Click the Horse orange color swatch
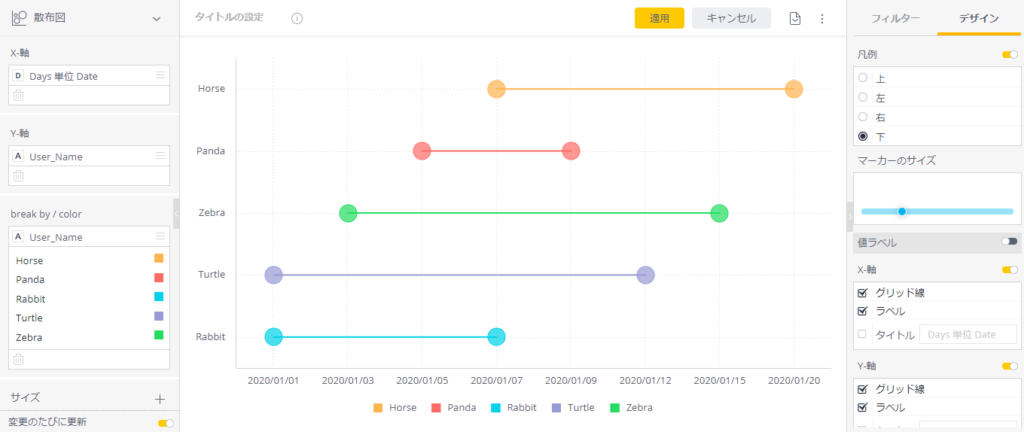 [x=158, y=259]
